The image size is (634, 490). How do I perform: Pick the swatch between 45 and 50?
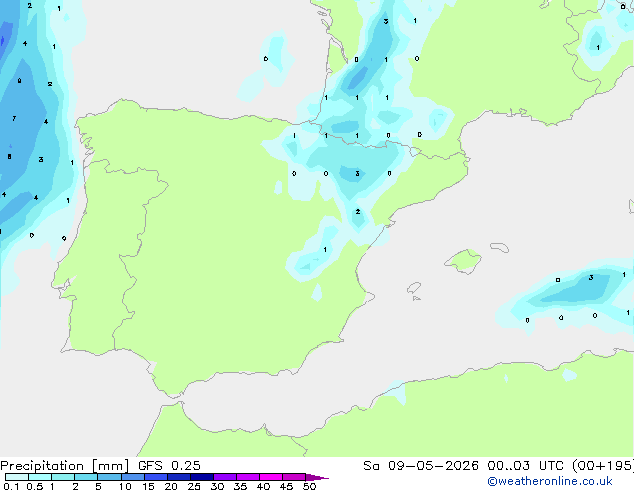[294, 477]
